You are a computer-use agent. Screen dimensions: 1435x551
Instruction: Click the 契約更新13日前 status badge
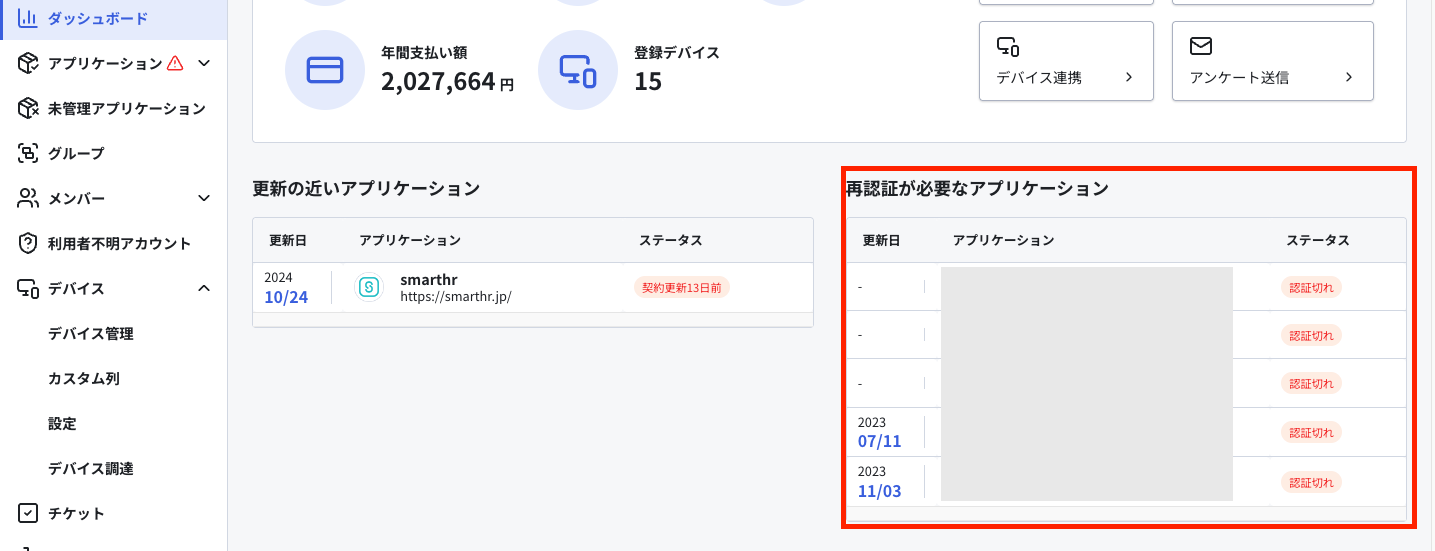pos(682,287)
